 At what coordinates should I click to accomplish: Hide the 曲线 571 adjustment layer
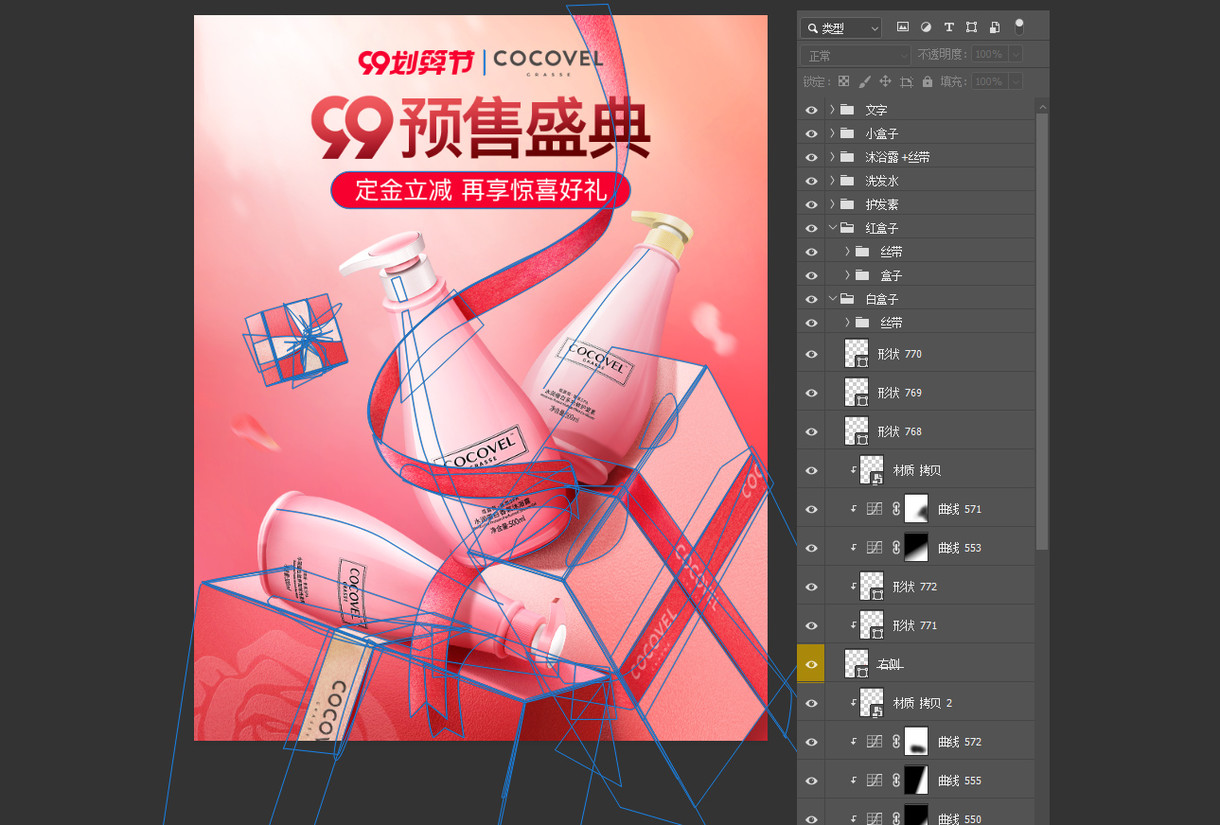pyautogui.click(x=811, y=509)
